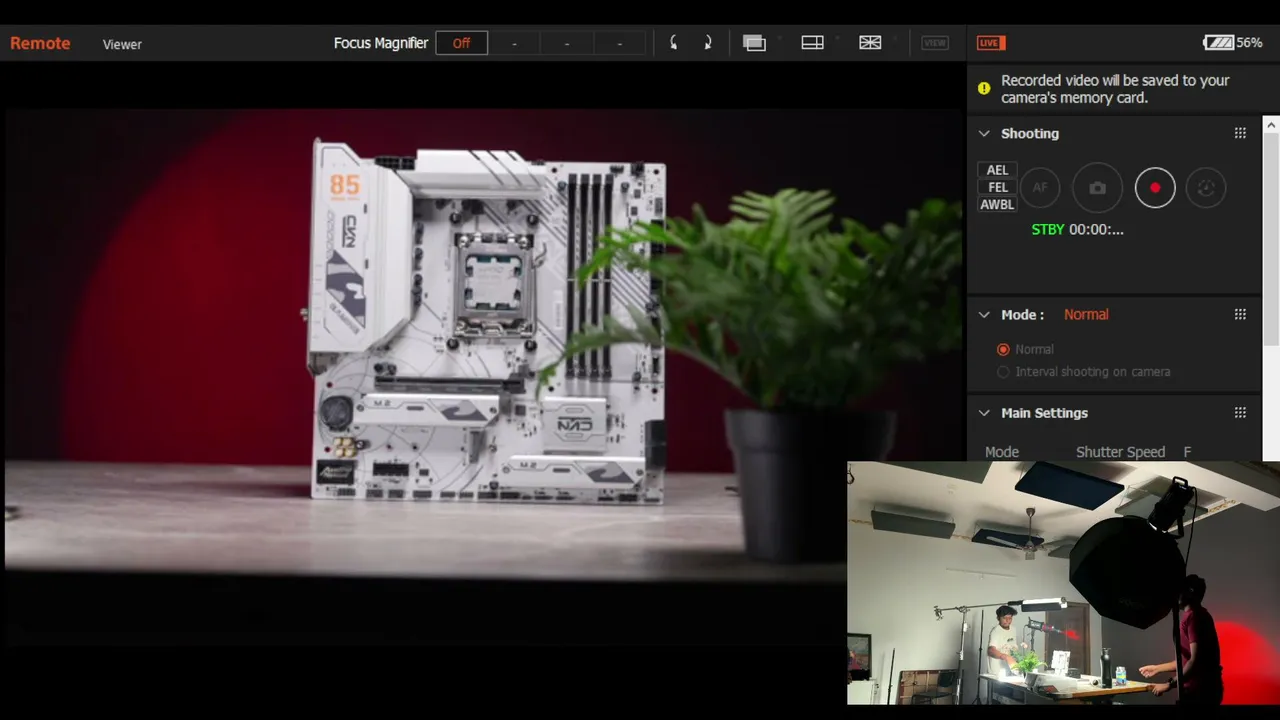Toggle the grid line overlay icon
The width and height of the screenshot is (1280, 720).
click(x=870, y=43)
